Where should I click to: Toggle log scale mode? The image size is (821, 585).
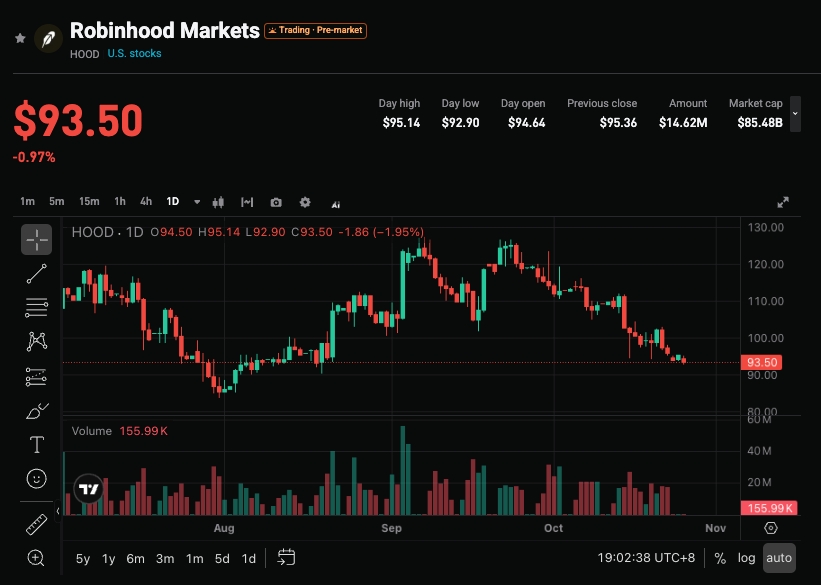(746, 558)
